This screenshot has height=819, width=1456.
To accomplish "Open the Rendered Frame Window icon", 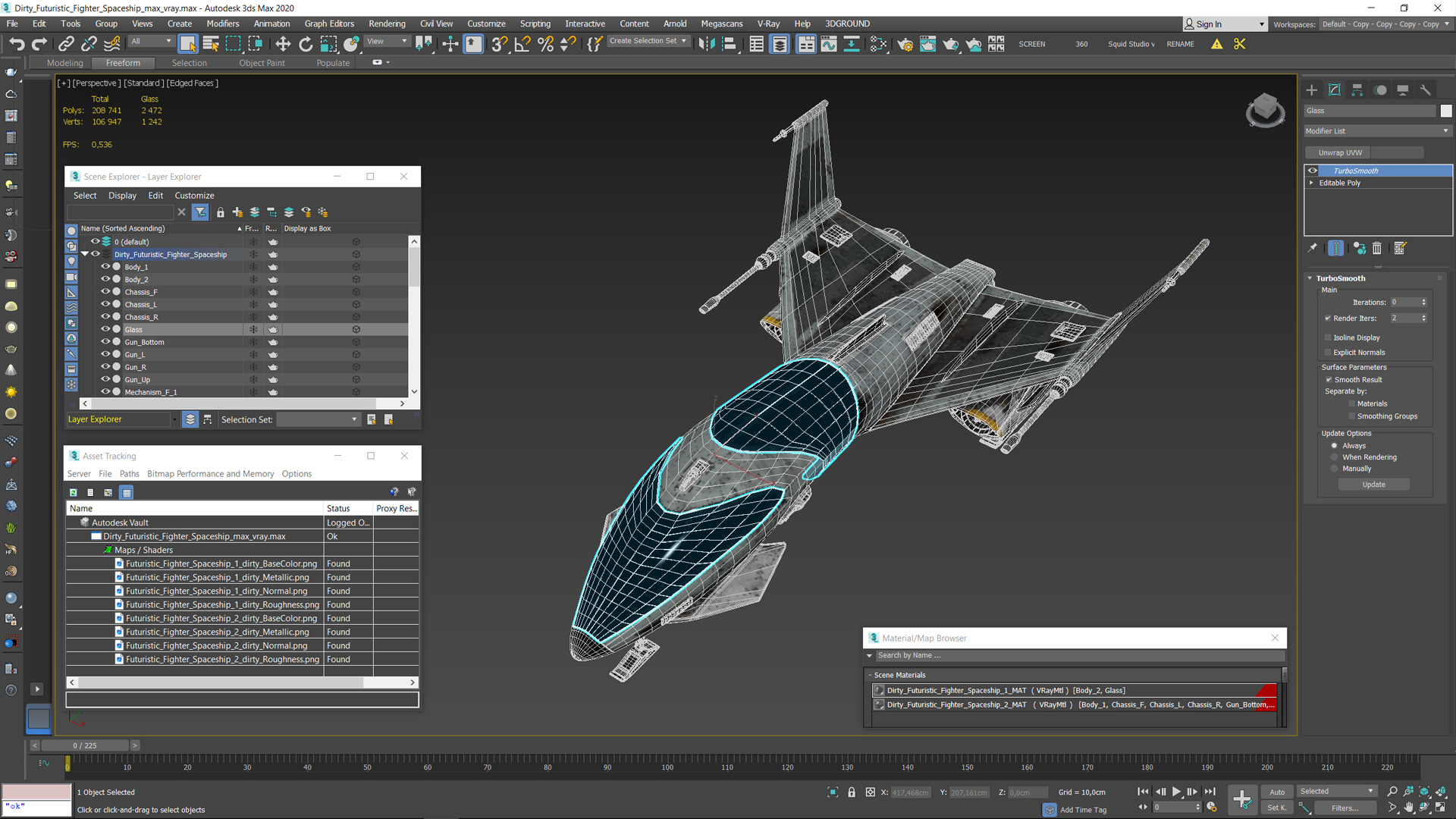I will tap(927, 44).
